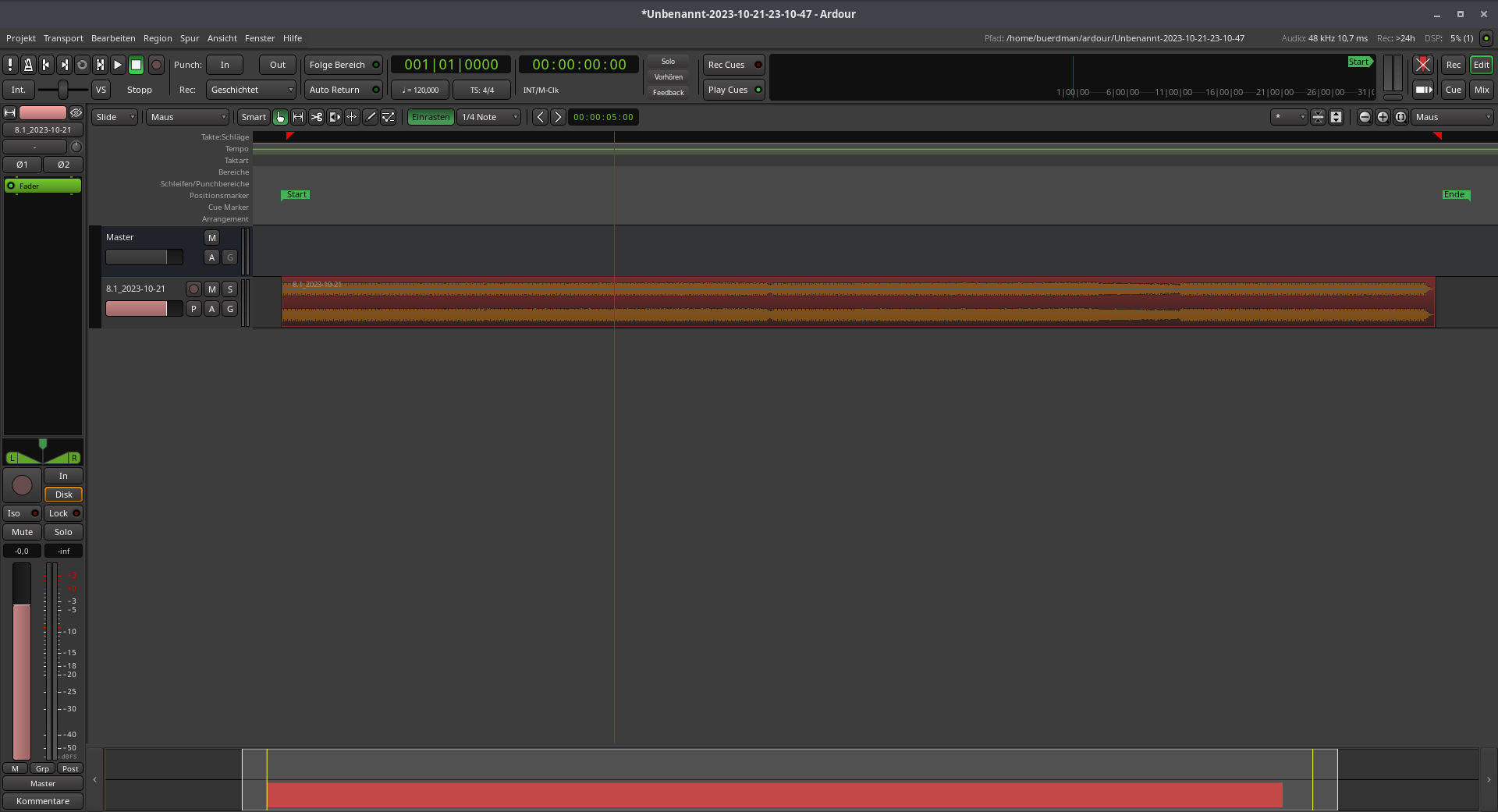
Task: Toggle Folge Bereich option
Action: click(x=343, y=65)
